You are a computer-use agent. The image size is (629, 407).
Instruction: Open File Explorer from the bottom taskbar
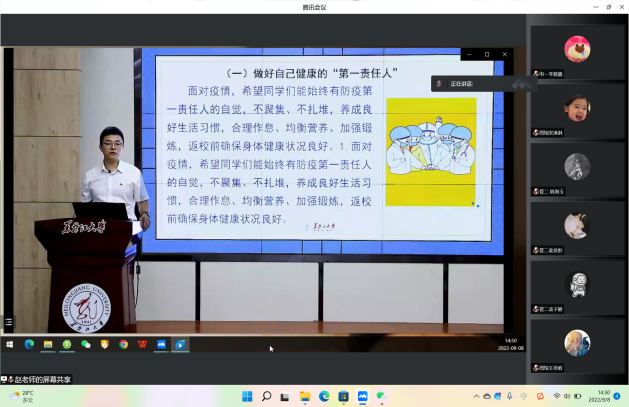point(305,396)
